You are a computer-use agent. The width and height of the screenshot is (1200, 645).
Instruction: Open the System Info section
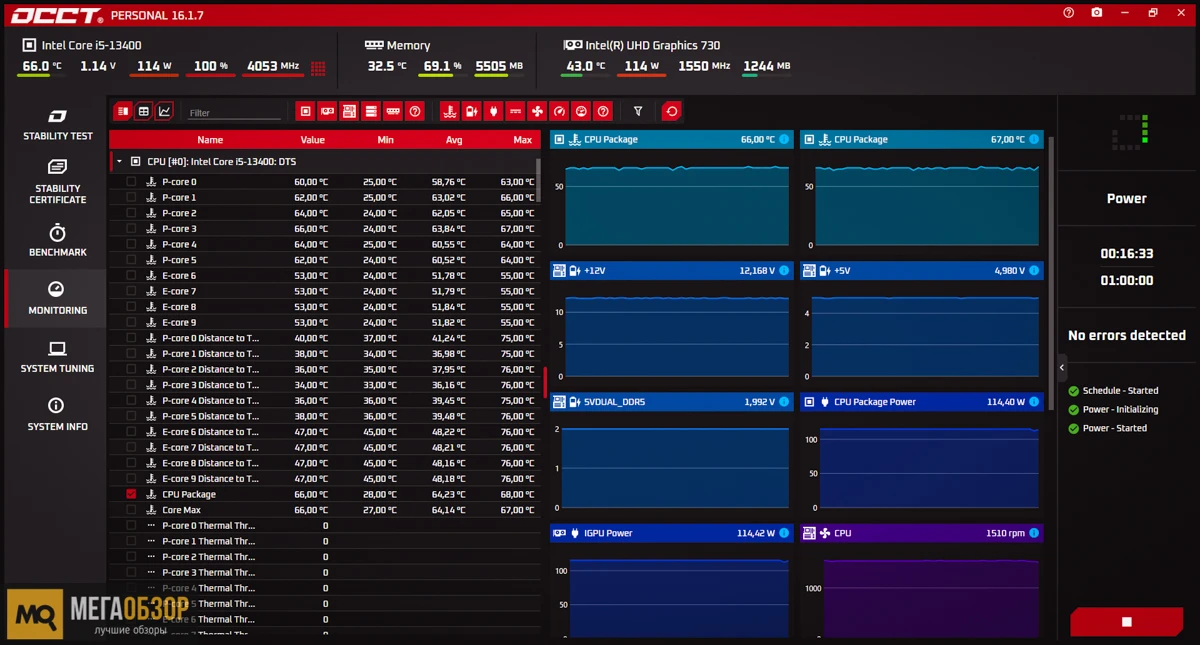tap(57, 415)
